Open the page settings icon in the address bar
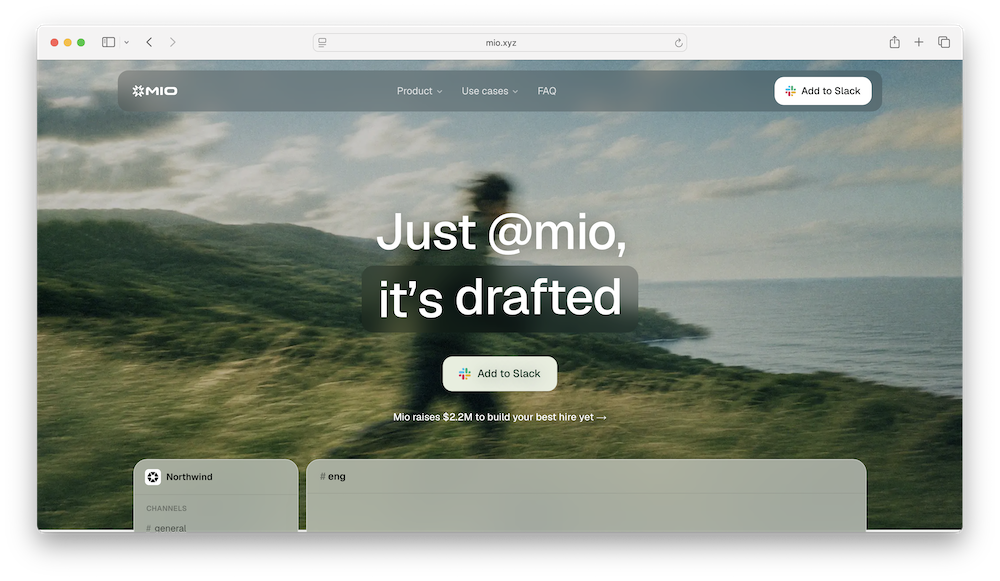The height and width of the screenshot is (581, 1000). coord(322,43)
